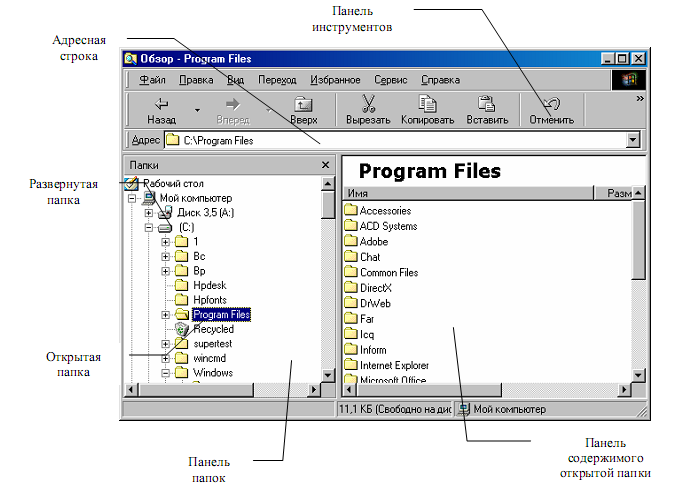
Task: Expand the Program Files tree node
Action: click(165, 315)
